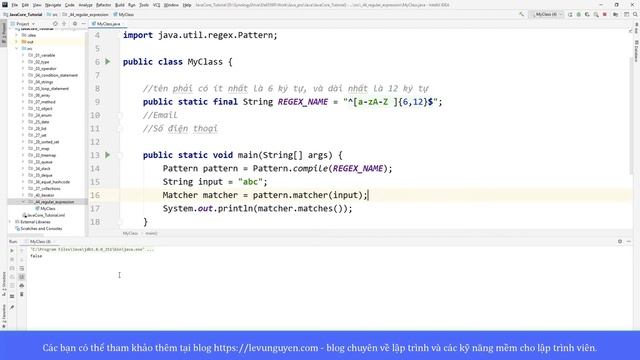Click the Rerun icon beside run configuration

tap(570, 14)
